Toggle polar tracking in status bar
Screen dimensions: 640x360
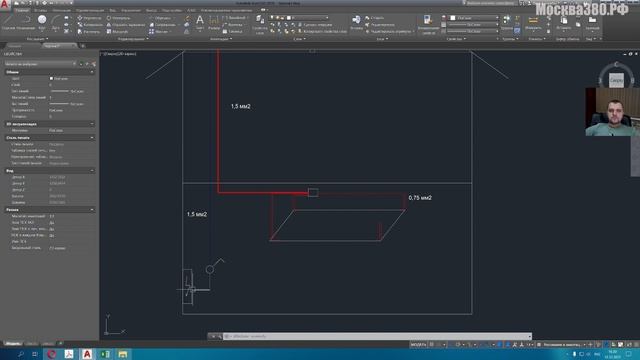[x=458, y=344]
